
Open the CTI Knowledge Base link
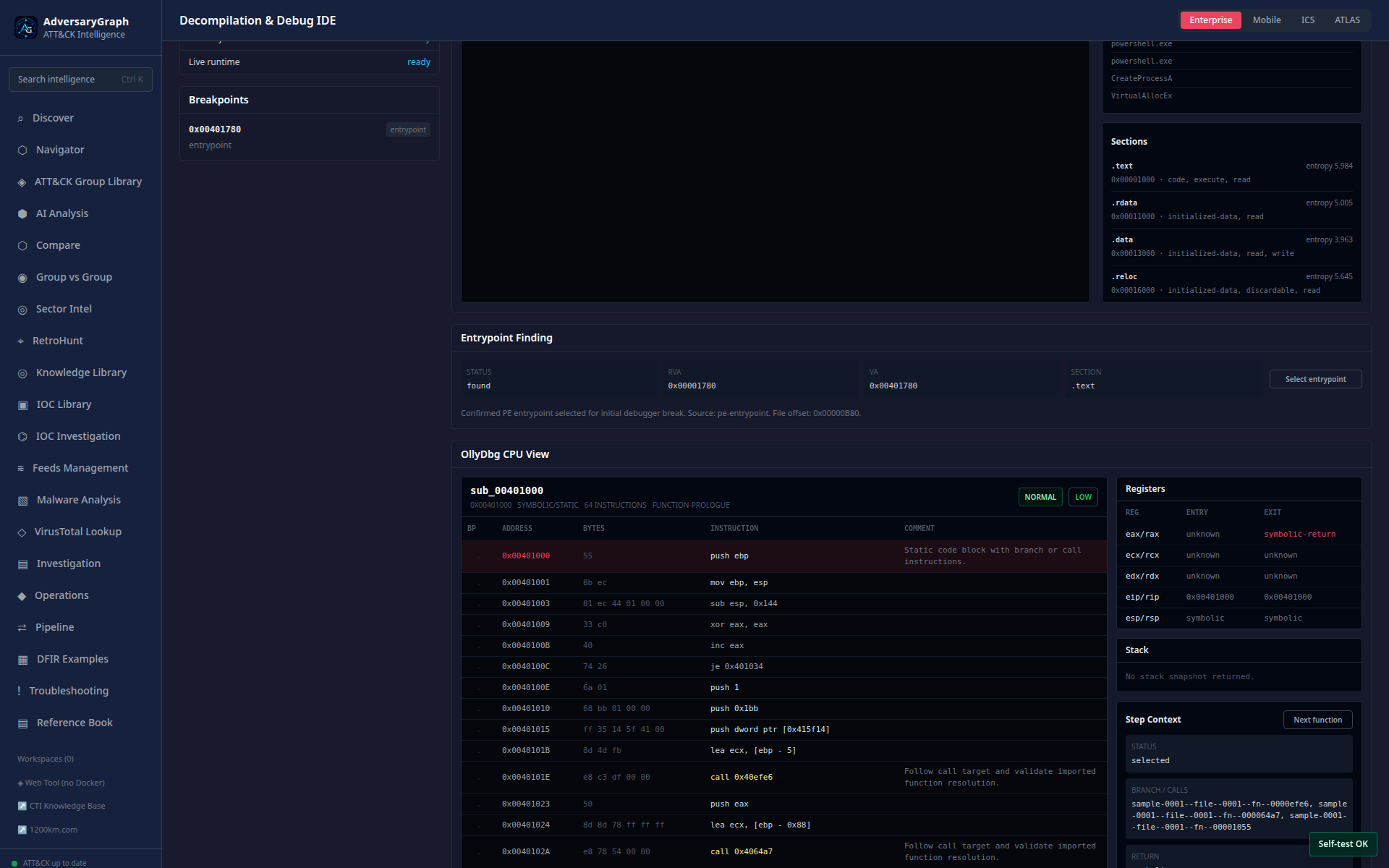tap(61, 806)
